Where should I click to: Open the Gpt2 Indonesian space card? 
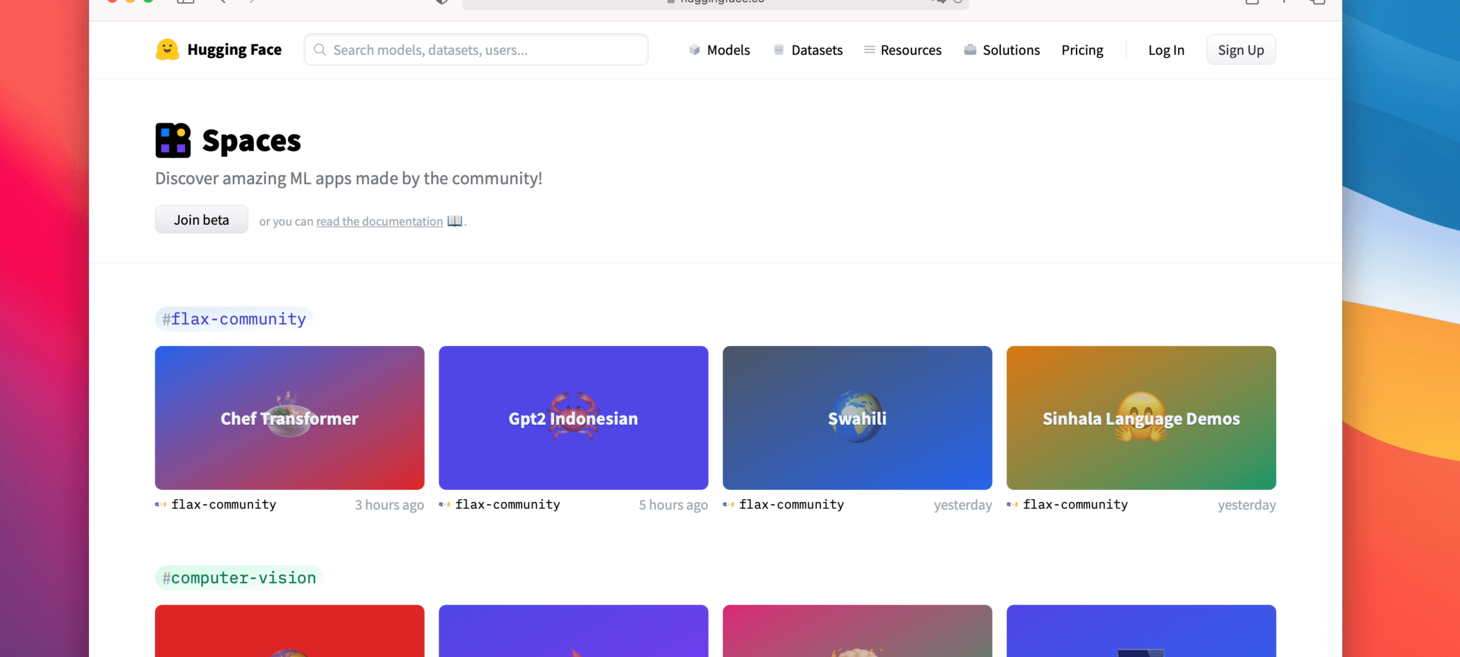pyautogui.click(x=573, y=418)
